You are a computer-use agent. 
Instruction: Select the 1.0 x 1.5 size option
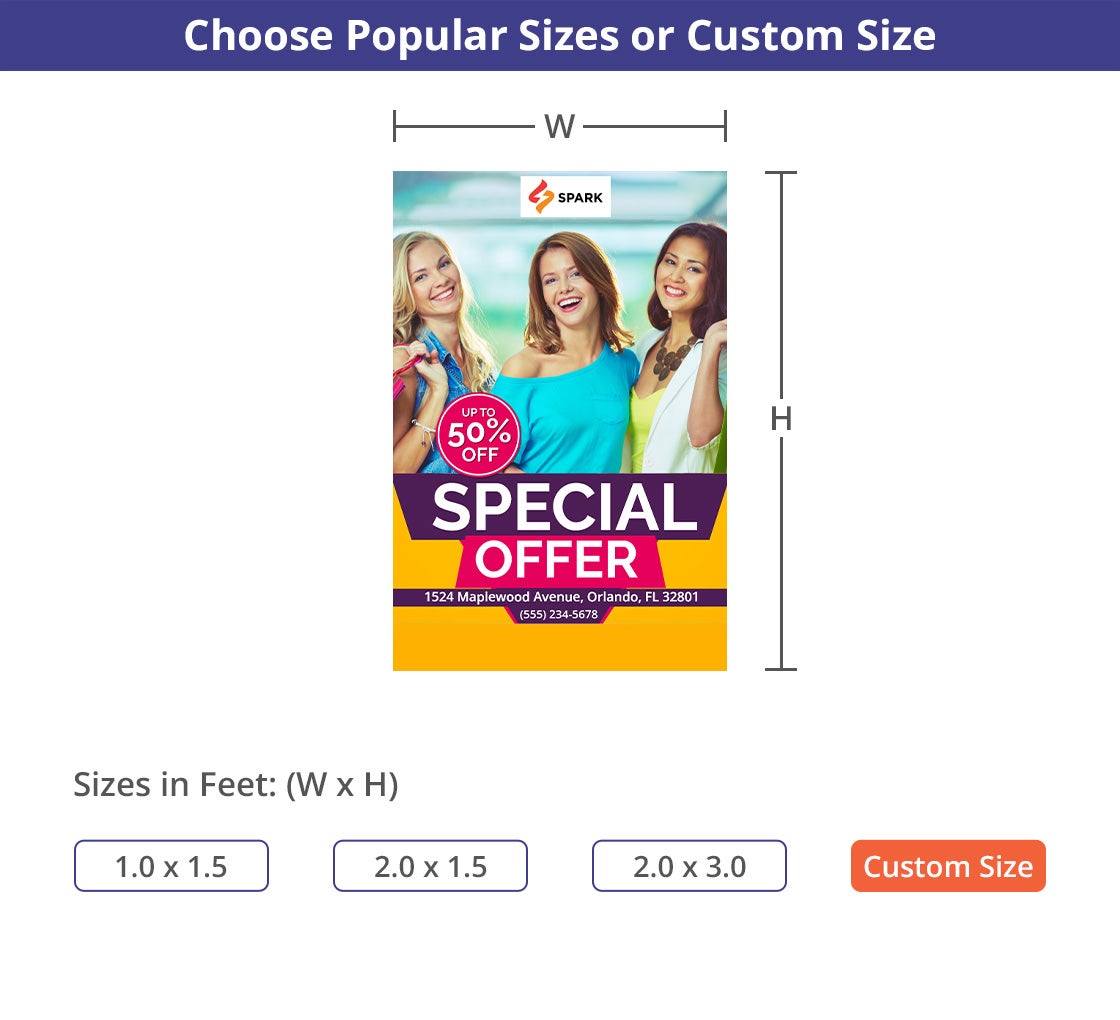(171, 866)
